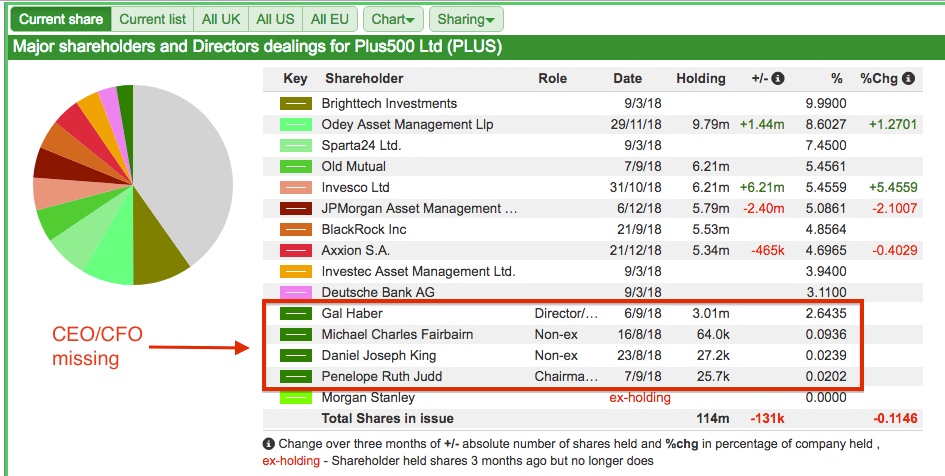Click Invesco's +5.4559 percent change

893,188
